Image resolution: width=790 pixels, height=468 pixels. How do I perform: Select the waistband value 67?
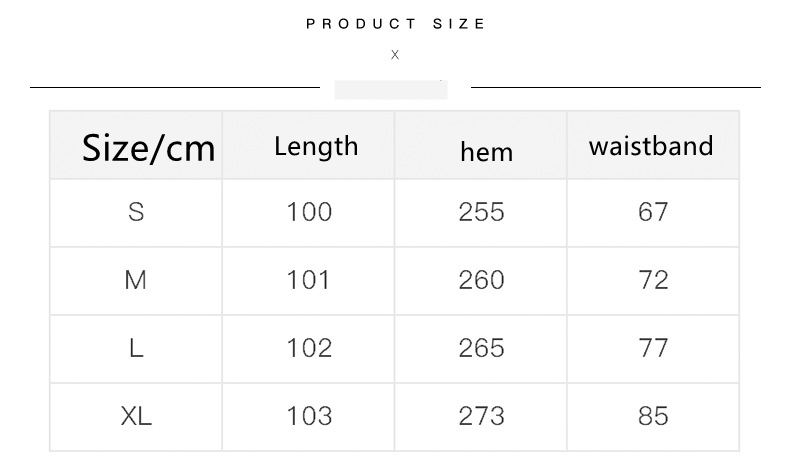tap(653, 212)
